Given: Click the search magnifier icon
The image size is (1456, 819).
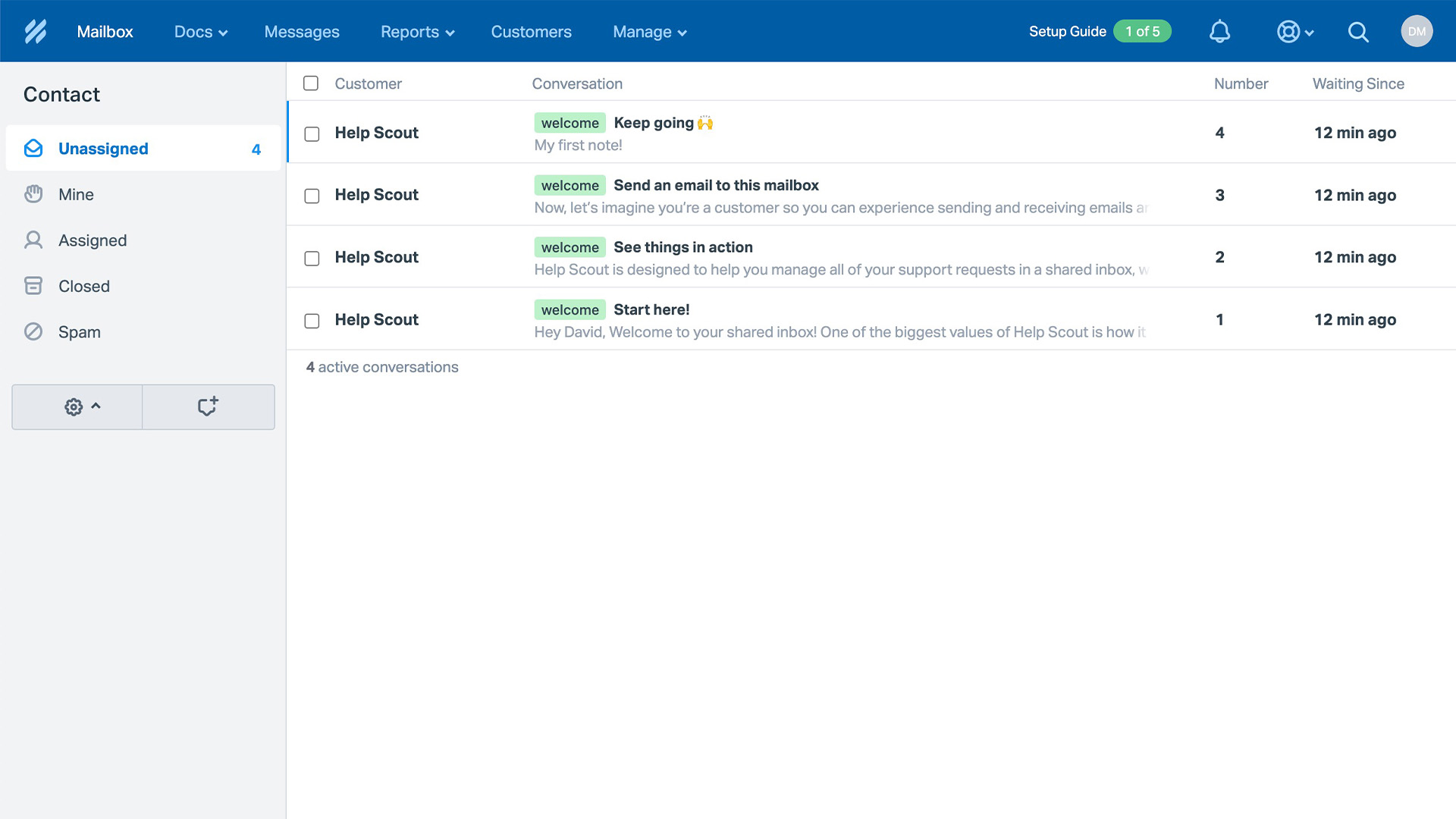Looking at the screenshot, I should point(1358,31).
